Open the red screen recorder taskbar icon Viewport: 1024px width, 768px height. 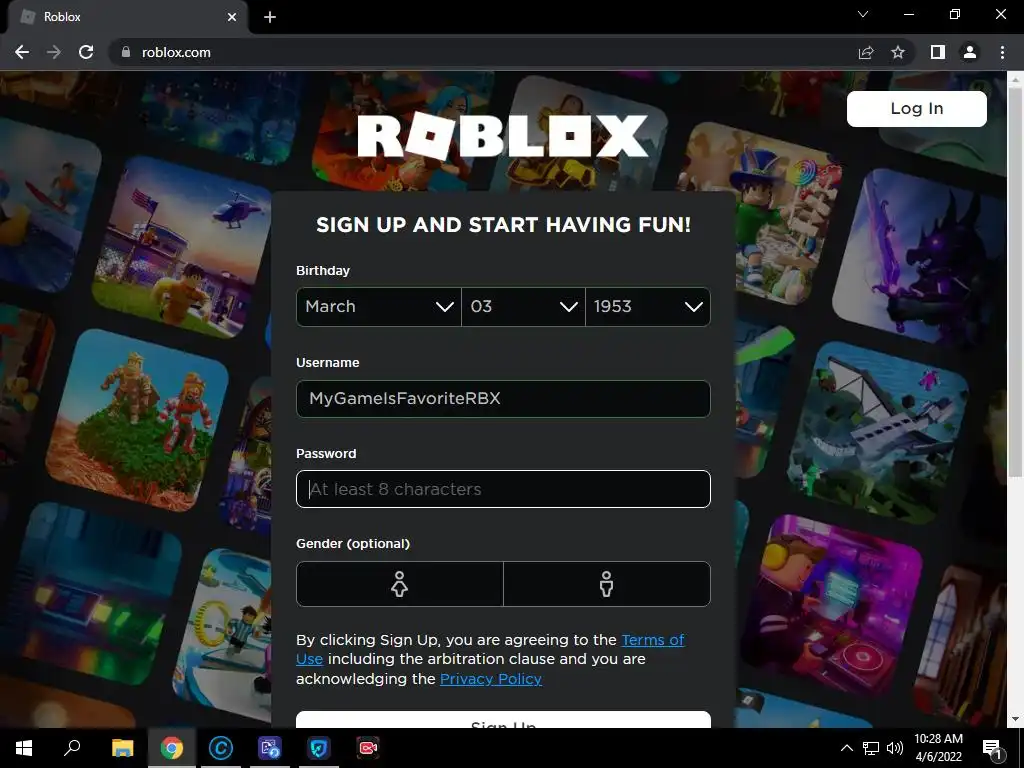[368, 748]
